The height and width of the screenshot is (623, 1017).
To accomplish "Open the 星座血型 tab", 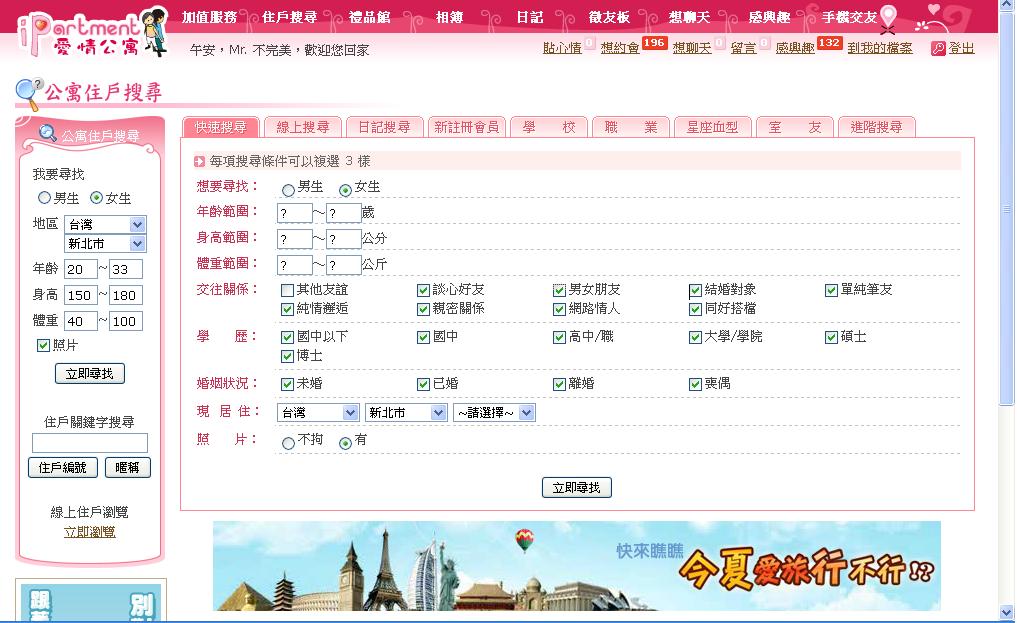I will tap(711, 127).
